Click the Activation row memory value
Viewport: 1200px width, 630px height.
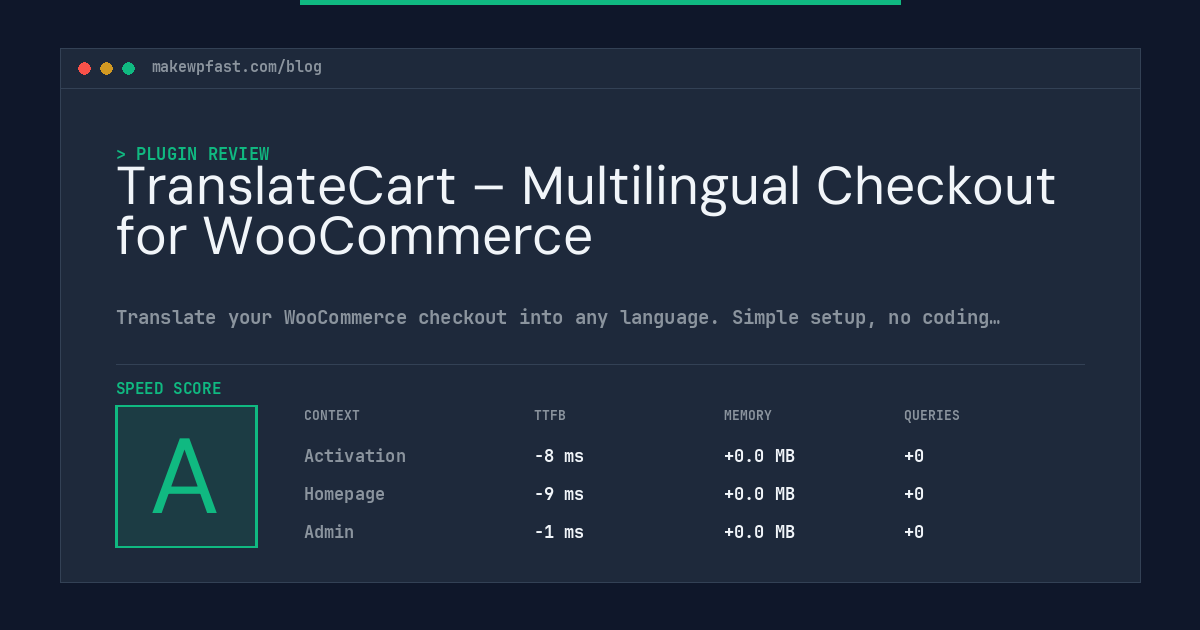coord(759,456)
